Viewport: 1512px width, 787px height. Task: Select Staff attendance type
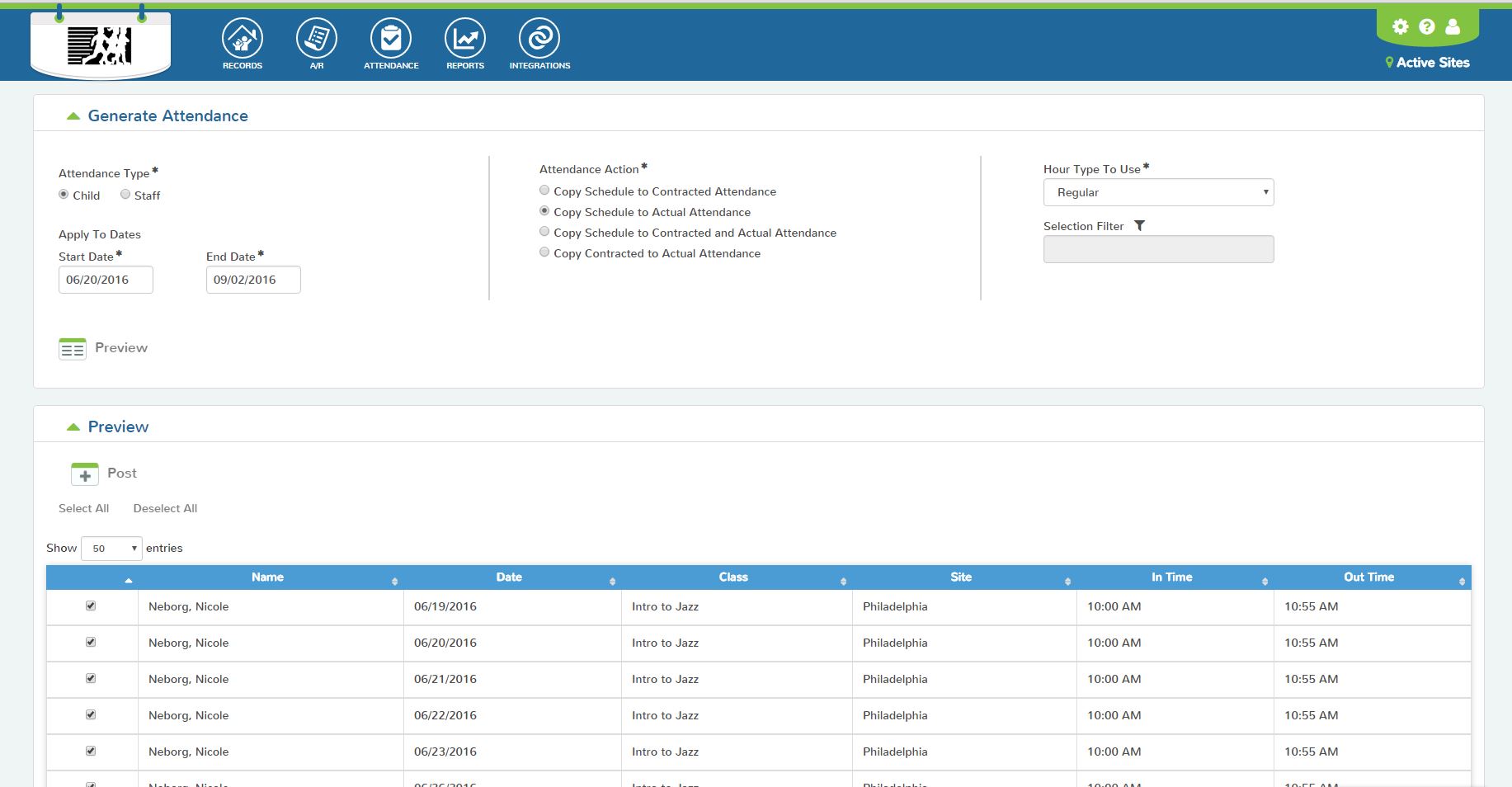click(125, 195)
